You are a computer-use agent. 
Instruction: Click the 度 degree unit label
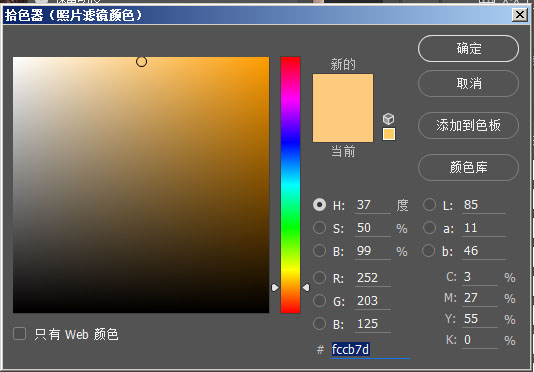point(402,205)
